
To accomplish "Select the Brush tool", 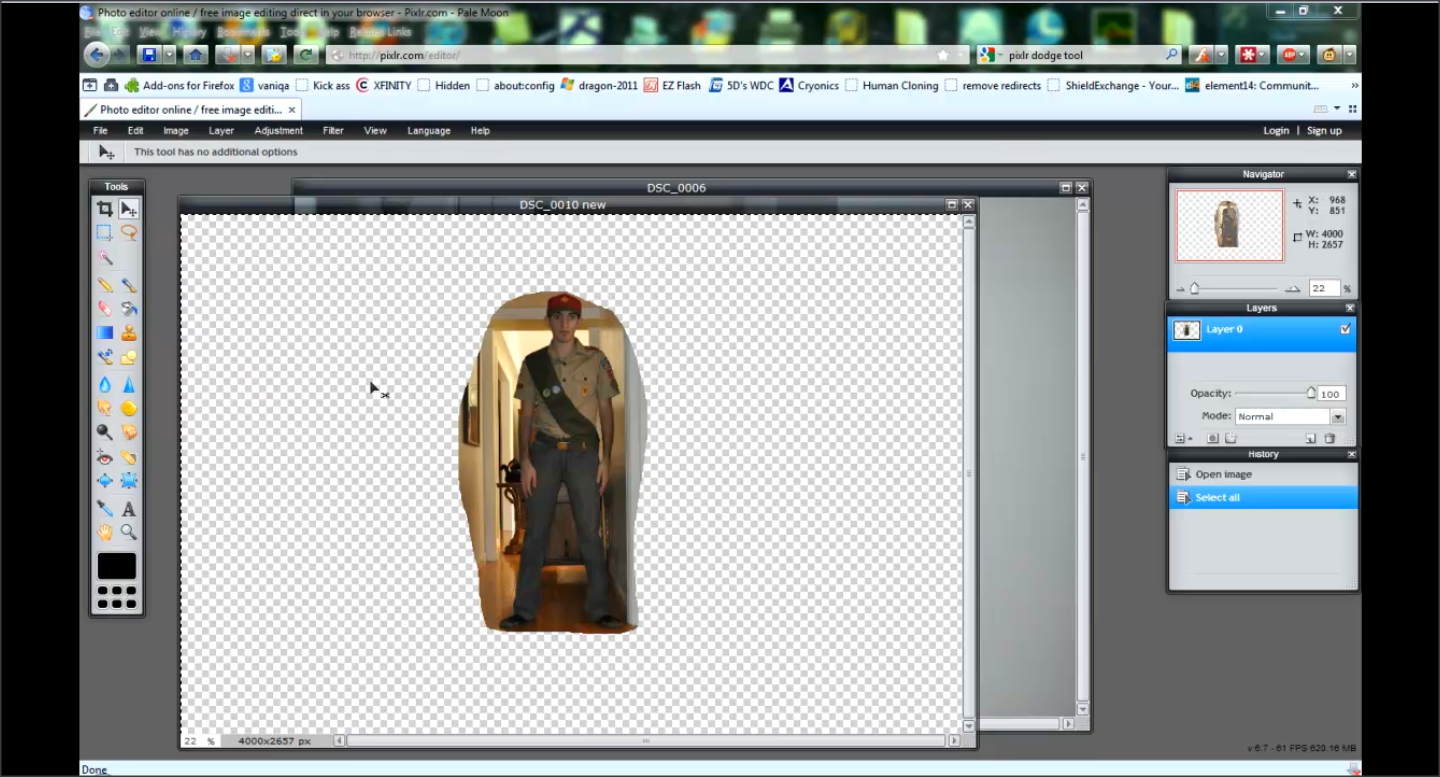I will [129, 285].
